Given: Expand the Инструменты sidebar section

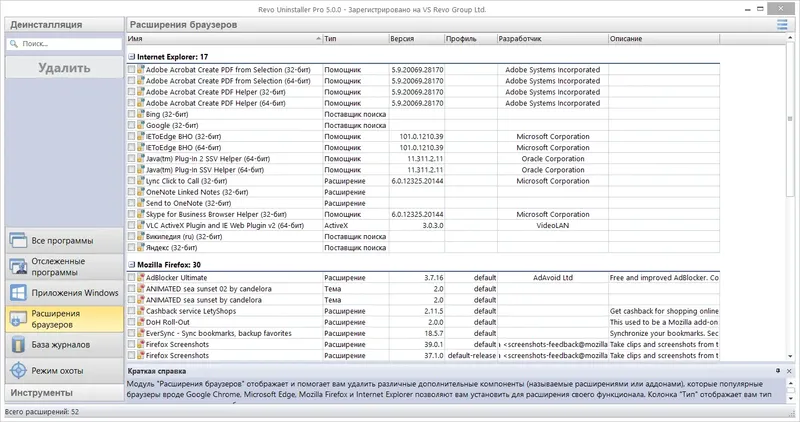Looking at the screenshot, I should [64, 393].
